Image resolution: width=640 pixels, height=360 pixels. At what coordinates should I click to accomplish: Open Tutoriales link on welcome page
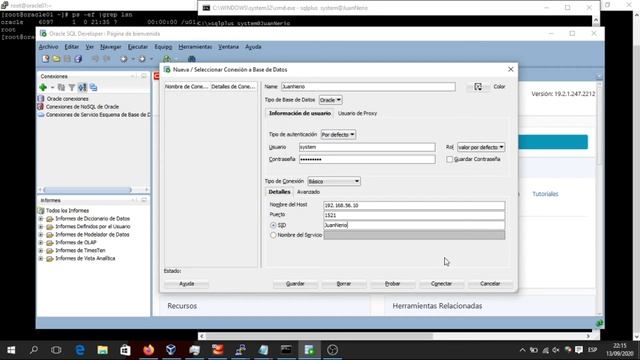pos(545,194)
